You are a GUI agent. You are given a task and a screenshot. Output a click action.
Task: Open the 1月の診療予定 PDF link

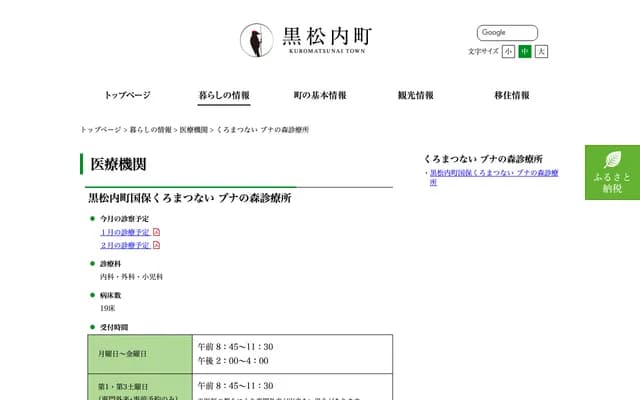tap(125, 232)
